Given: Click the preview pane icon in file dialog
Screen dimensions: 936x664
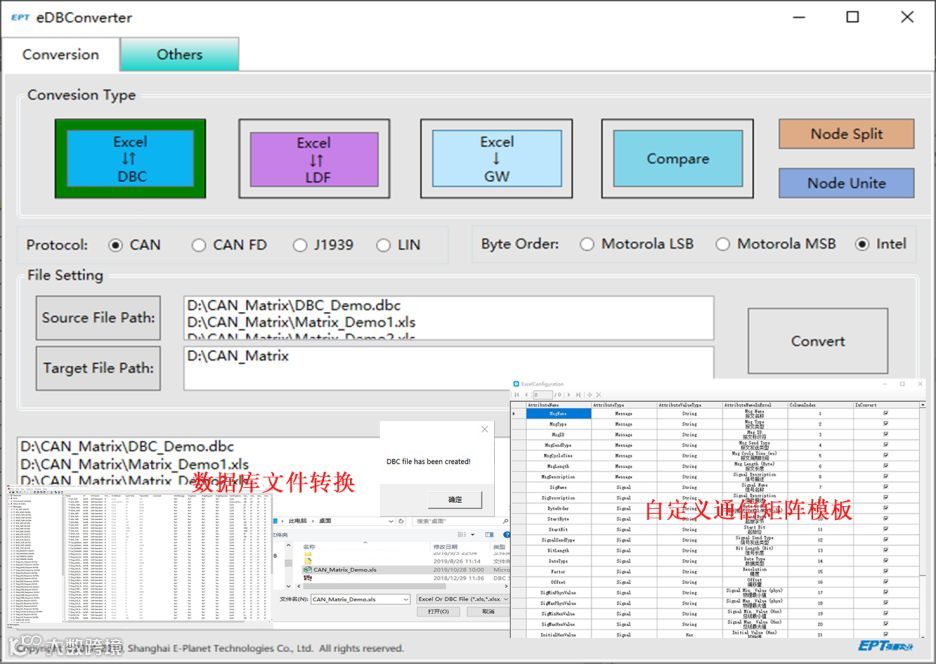Looking at the screenshot, I should [x=489, y=534].
